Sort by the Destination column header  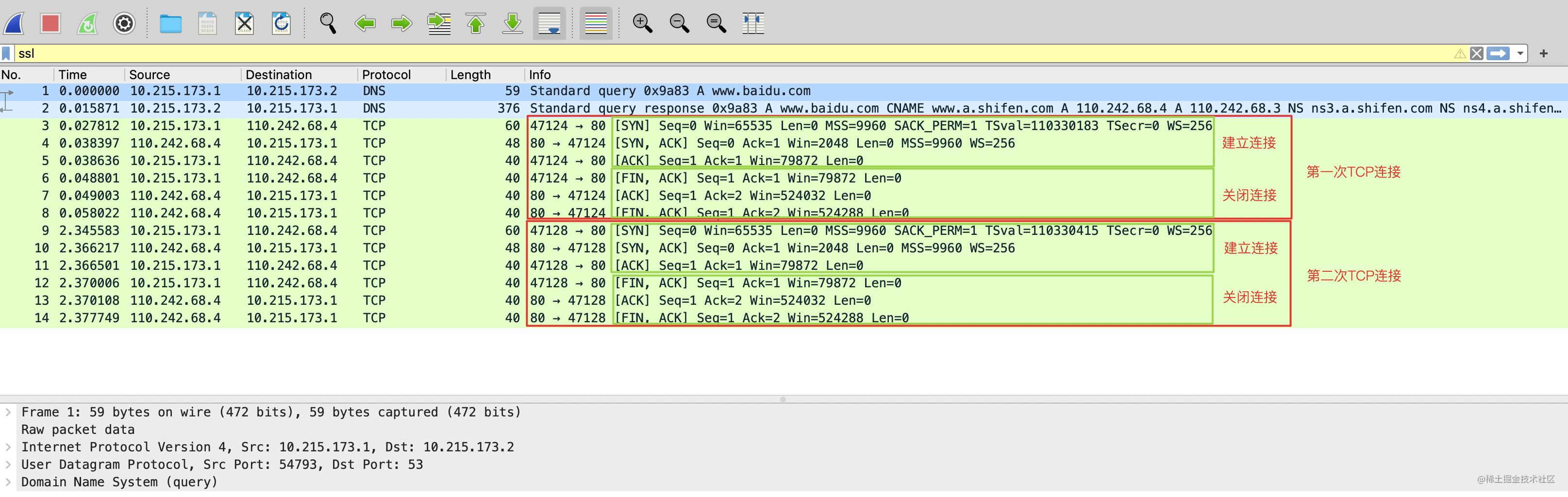pyautogui.click(x=300, y=75)
